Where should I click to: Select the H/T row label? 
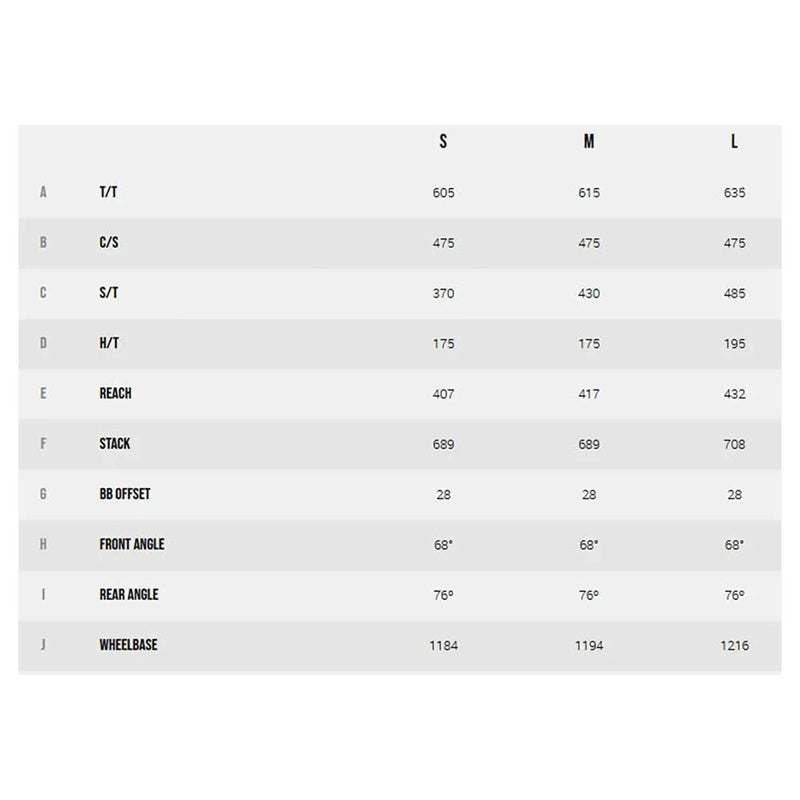[109, 343]
